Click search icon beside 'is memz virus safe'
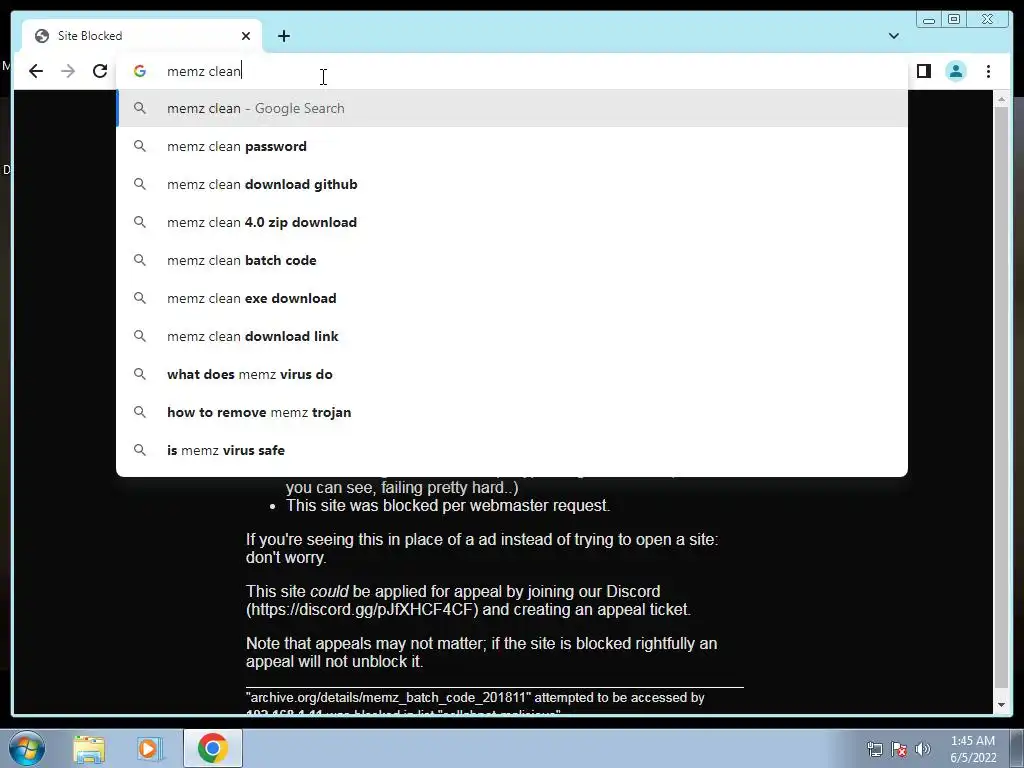The height and width of the screenshot is (768, 1024). [x=140, y=450]
